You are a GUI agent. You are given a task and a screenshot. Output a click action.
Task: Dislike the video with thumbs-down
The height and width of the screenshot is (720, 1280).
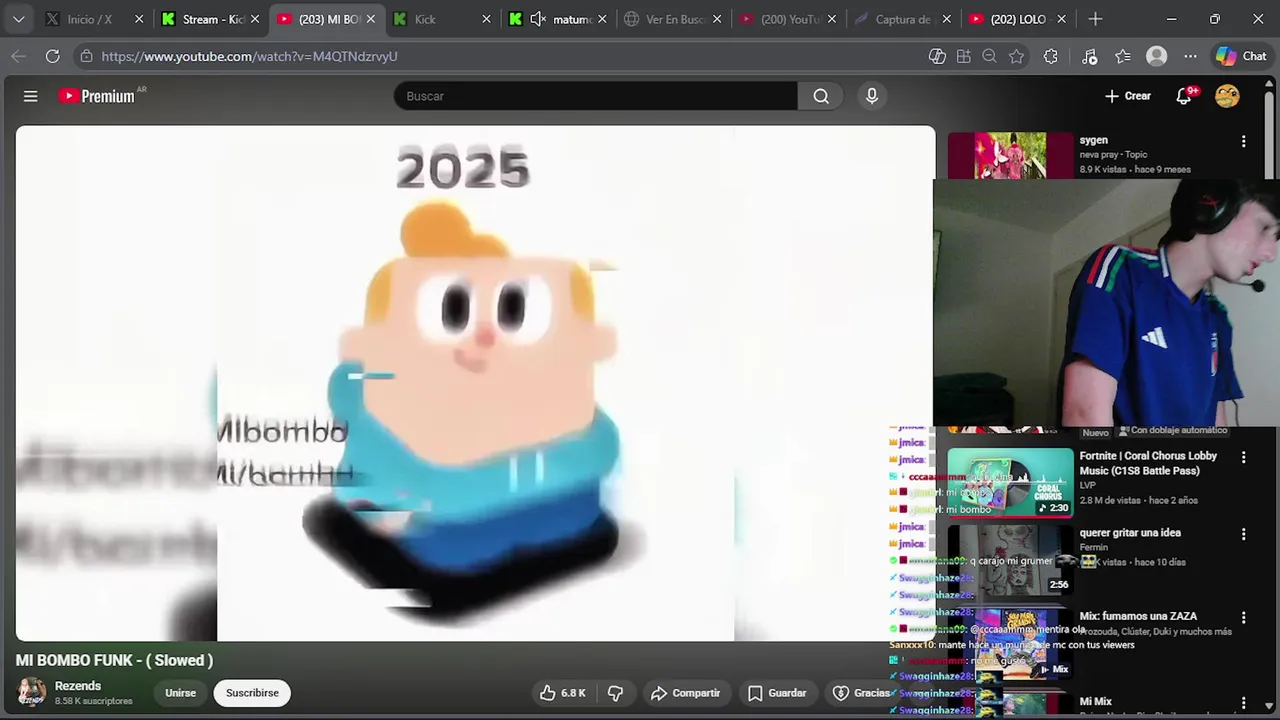click(x=615, y=693)
